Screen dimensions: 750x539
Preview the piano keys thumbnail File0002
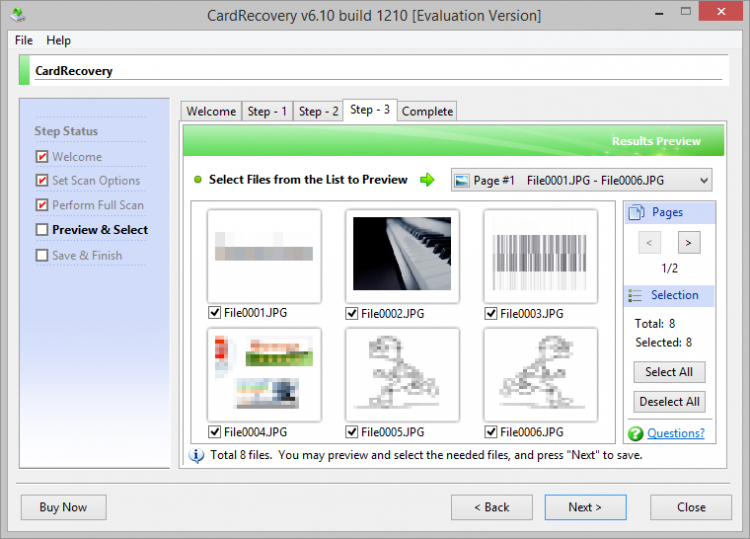402,256
